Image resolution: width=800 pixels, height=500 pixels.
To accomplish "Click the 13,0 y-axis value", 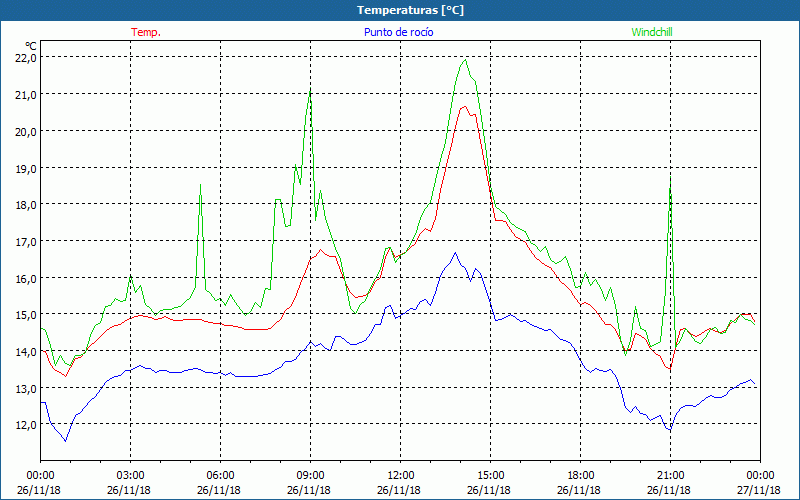I will pyautogui.click(x=26, y=388).
